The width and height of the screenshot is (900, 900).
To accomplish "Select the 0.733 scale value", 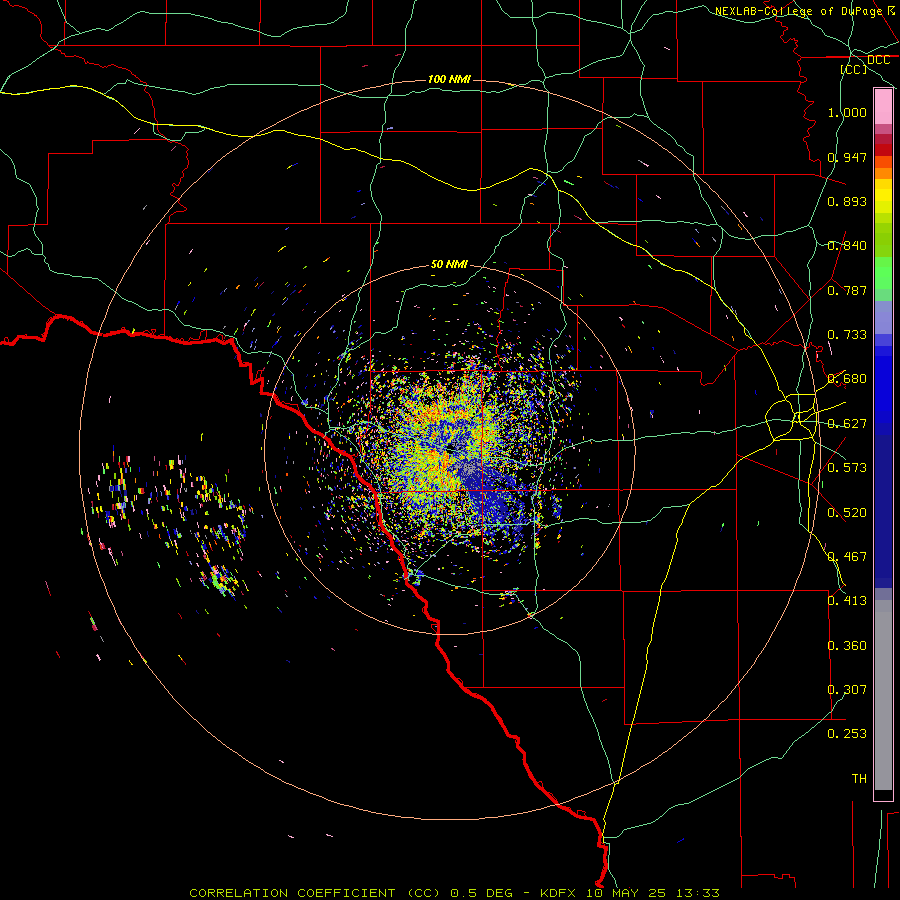I will click(x=847, y=335).
